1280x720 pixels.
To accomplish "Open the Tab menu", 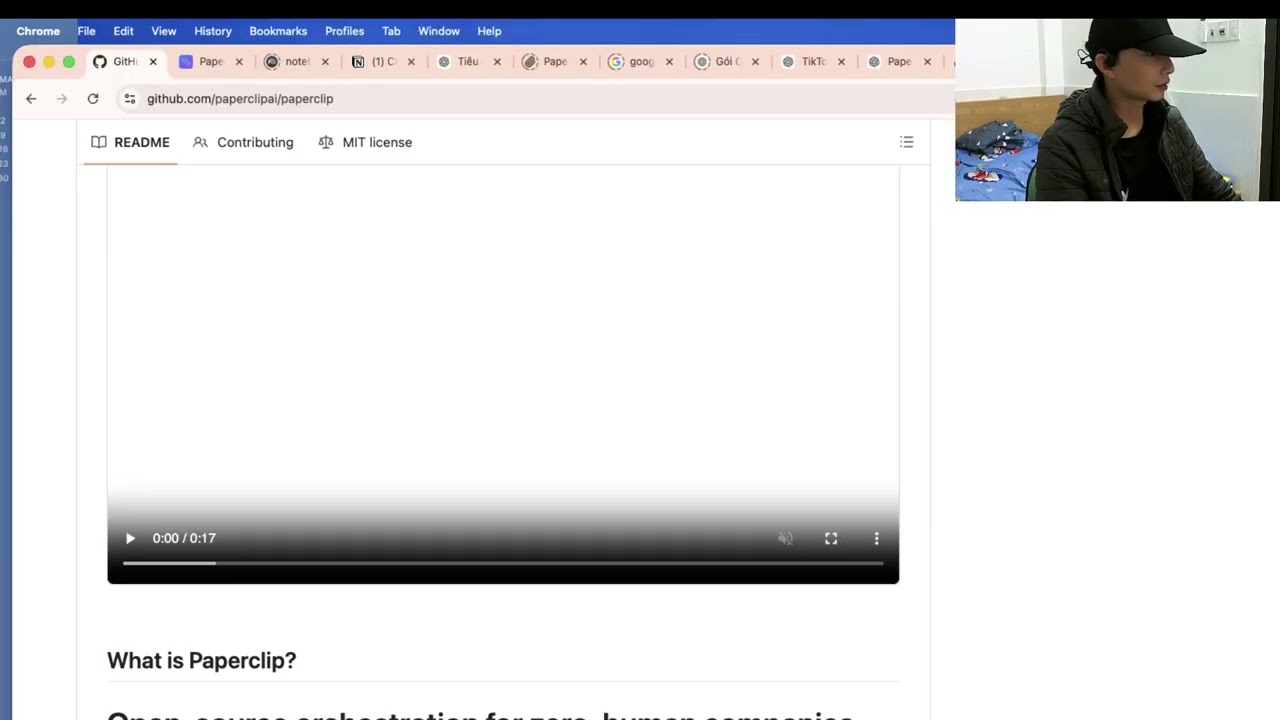I will click(x=391, y=31).
